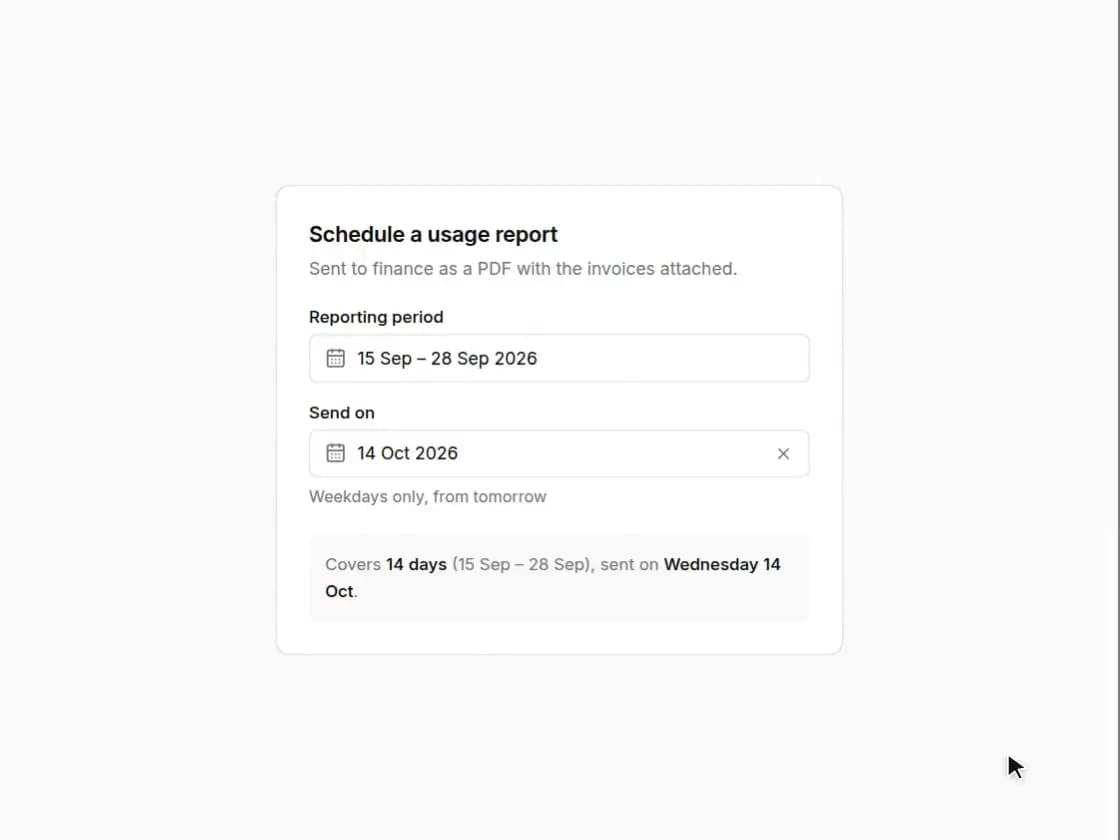Click the "sent on" text in summary

[629, 564]
